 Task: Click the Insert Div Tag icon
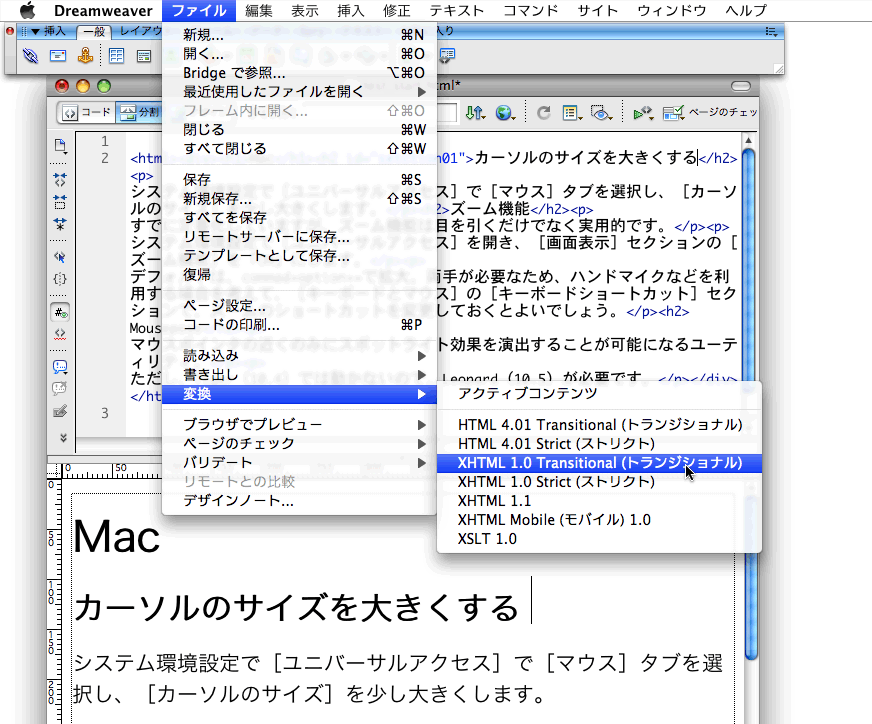click(x=144, y=56)
